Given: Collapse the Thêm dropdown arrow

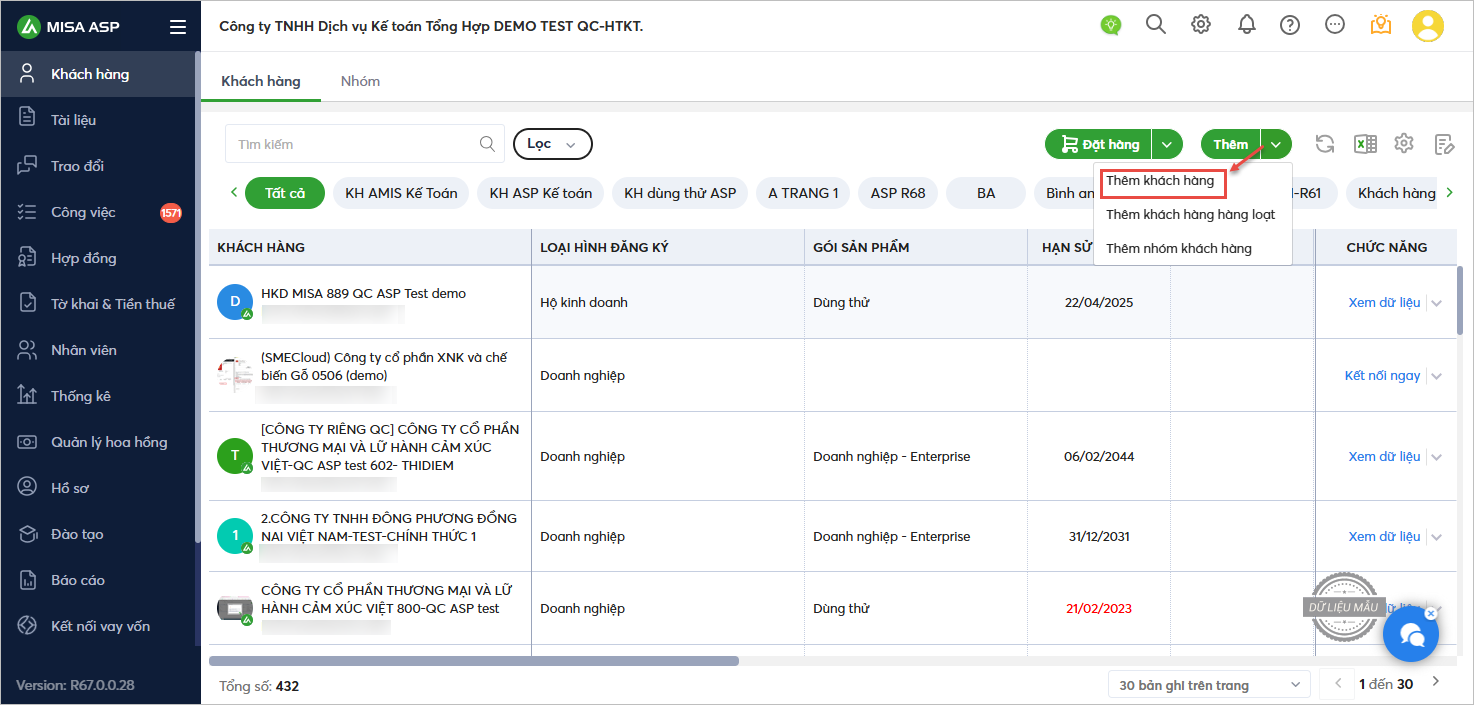Looking at the screenshot, I should pos(1276,144).
